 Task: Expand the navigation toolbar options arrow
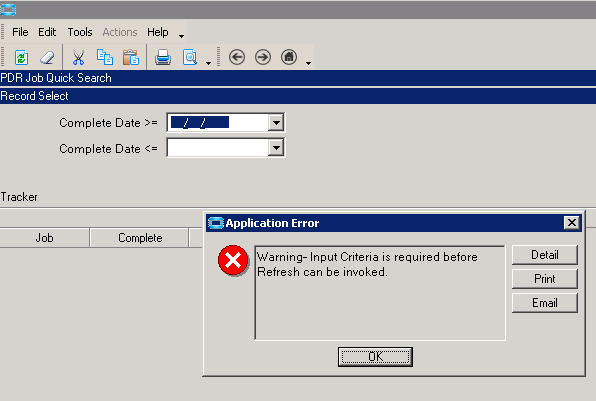click(x=308, y=63)
